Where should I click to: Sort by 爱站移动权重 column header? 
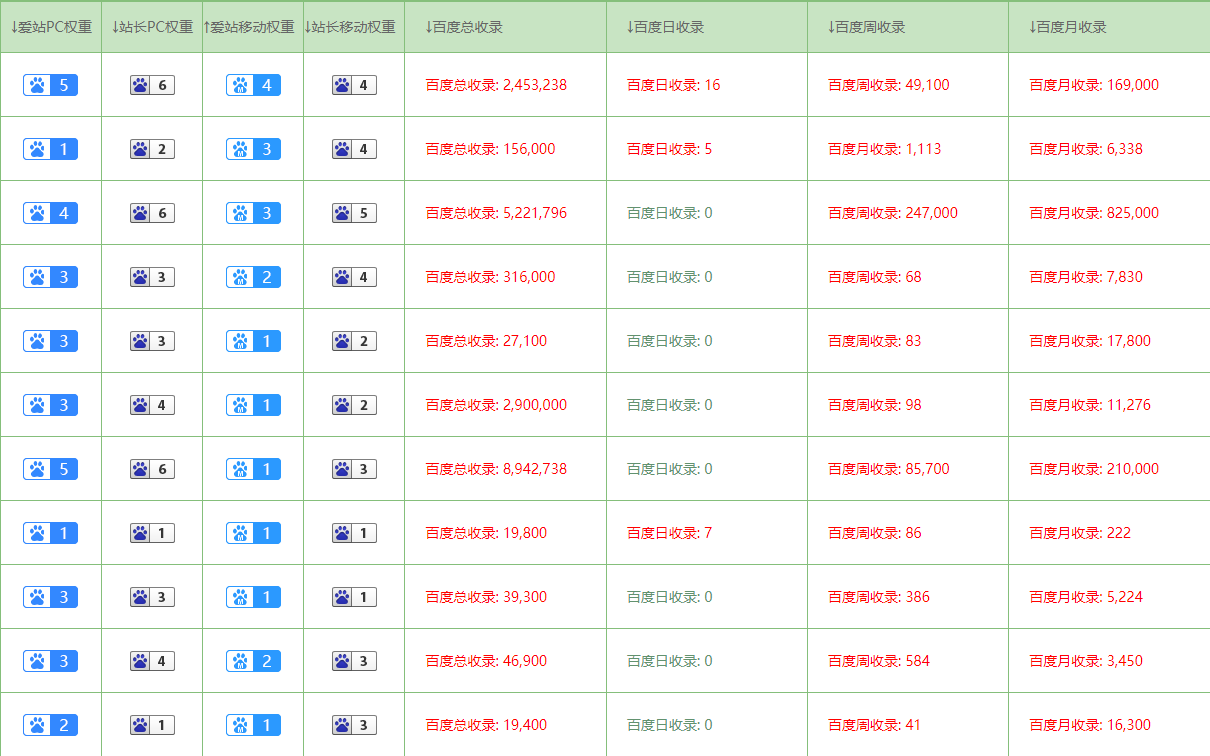click(x=249, y=27)
